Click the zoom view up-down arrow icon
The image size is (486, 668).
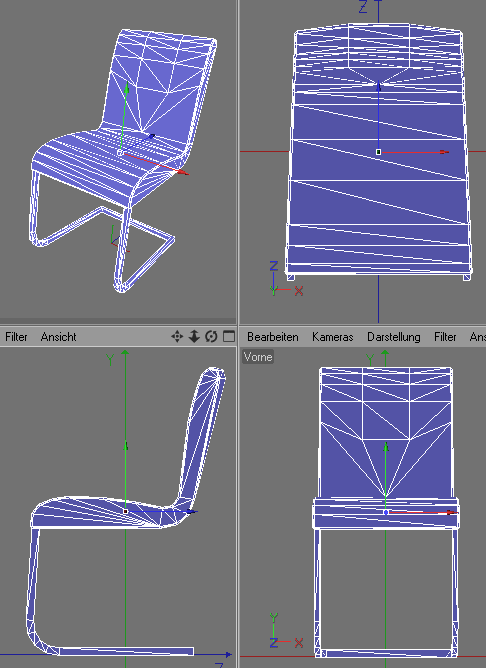(194, 337)
